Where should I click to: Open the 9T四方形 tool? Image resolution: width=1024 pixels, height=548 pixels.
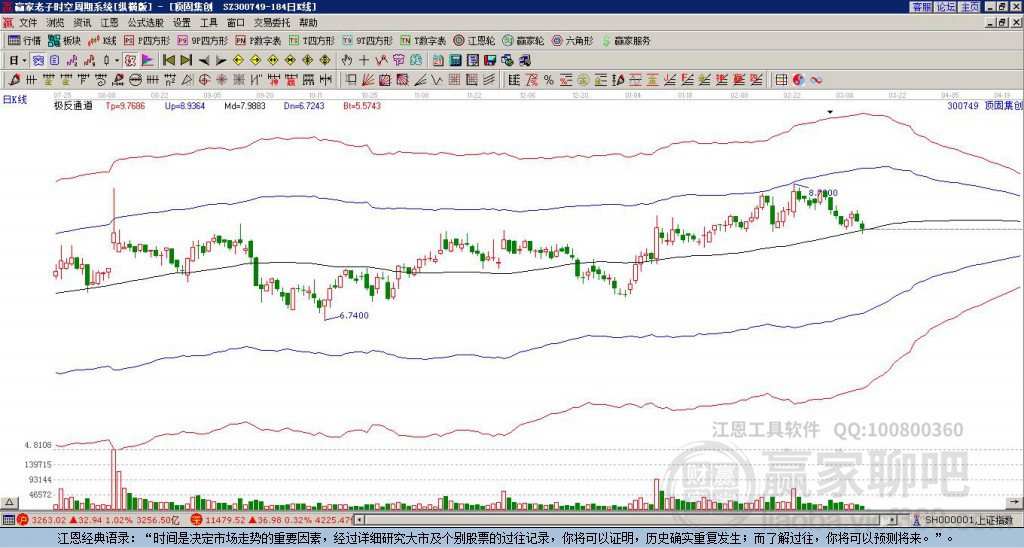(x=367, y=40)
